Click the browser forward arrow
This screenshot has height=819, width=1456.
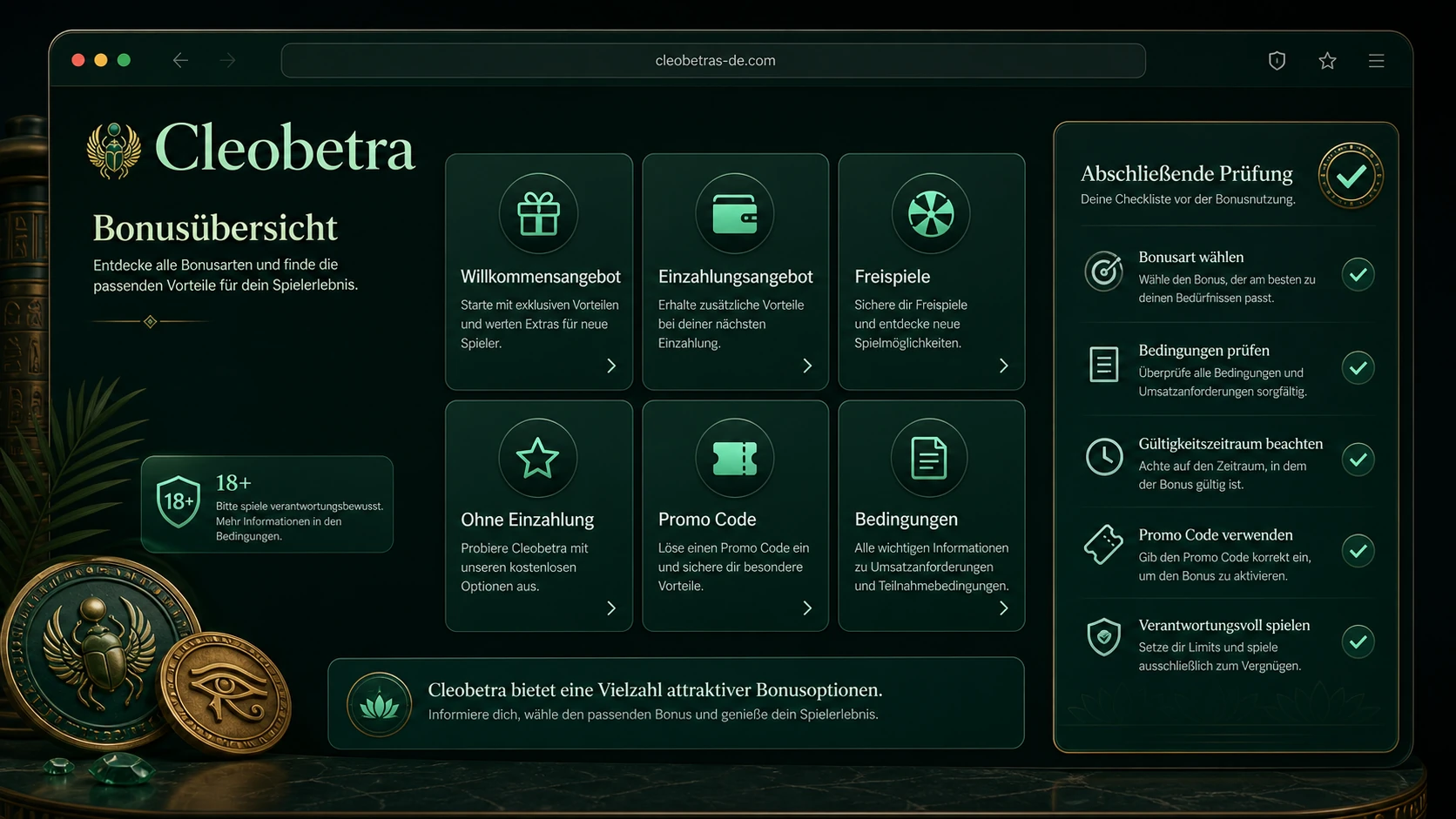point(227,60)
